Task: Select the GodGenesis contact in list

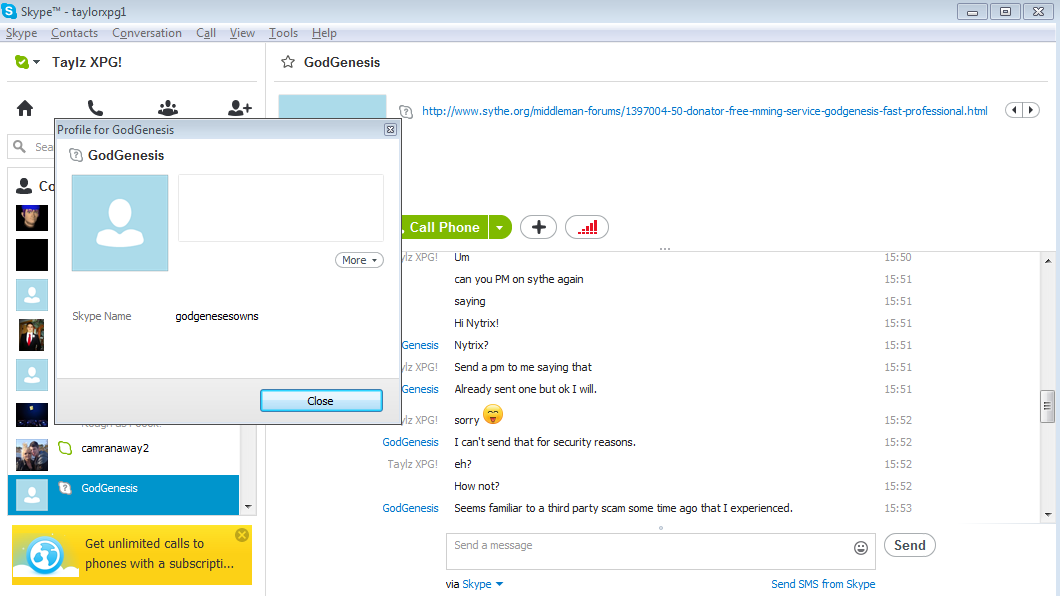Action: click(124, 495)
